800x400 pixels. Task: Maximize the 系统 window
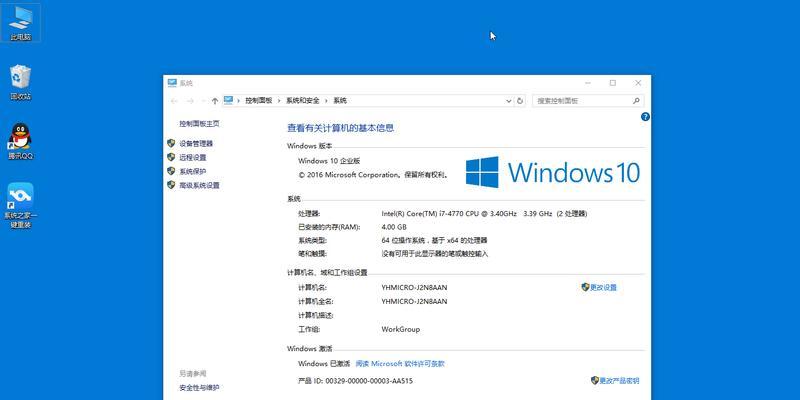[613, 83]
